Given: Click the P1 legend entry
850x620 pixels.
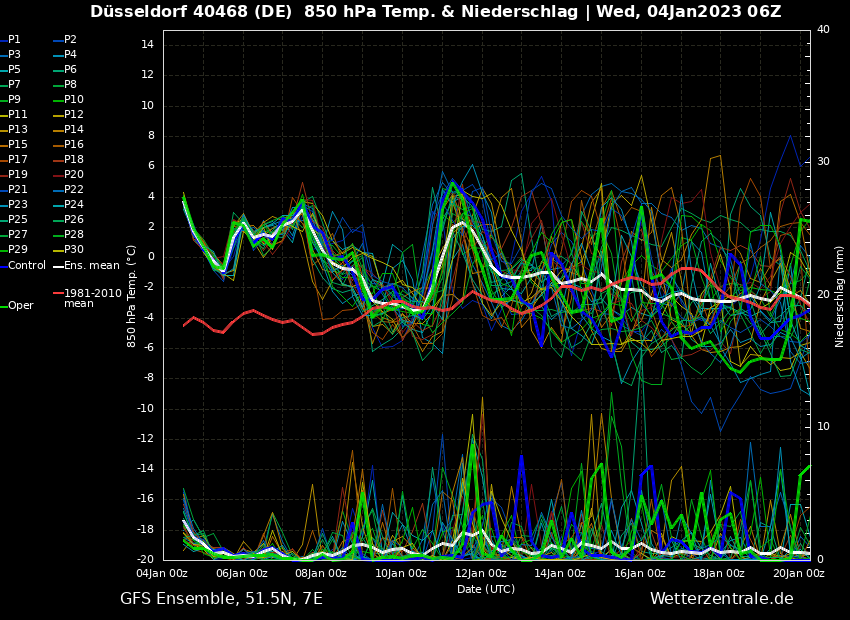Looking at the screenshot, I should 14,40.
